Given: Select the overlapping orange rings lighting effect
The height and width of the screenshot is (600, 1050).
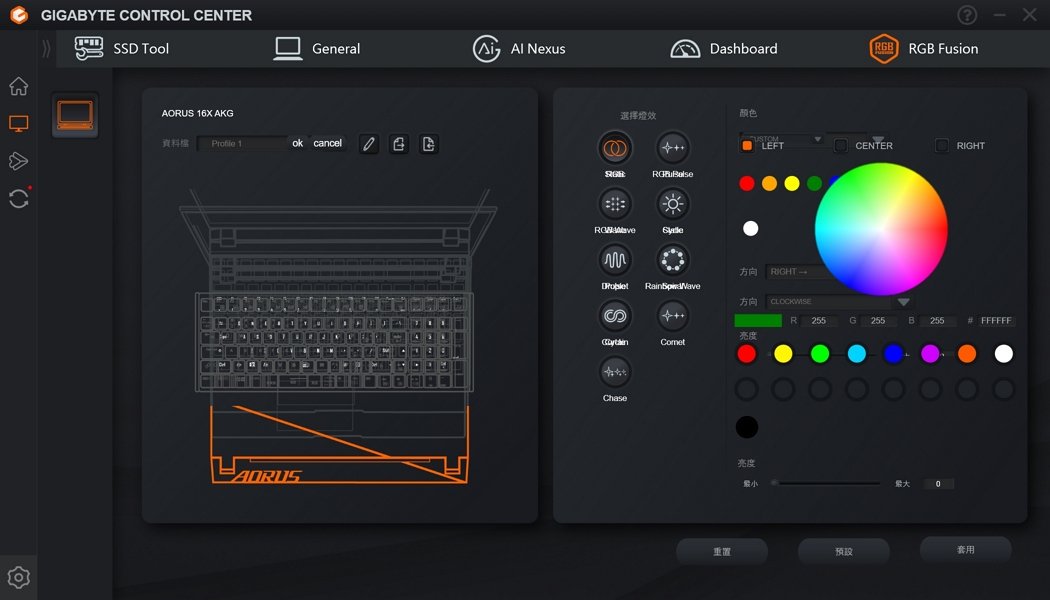Looking at the screenshot, I should (615, 147).
